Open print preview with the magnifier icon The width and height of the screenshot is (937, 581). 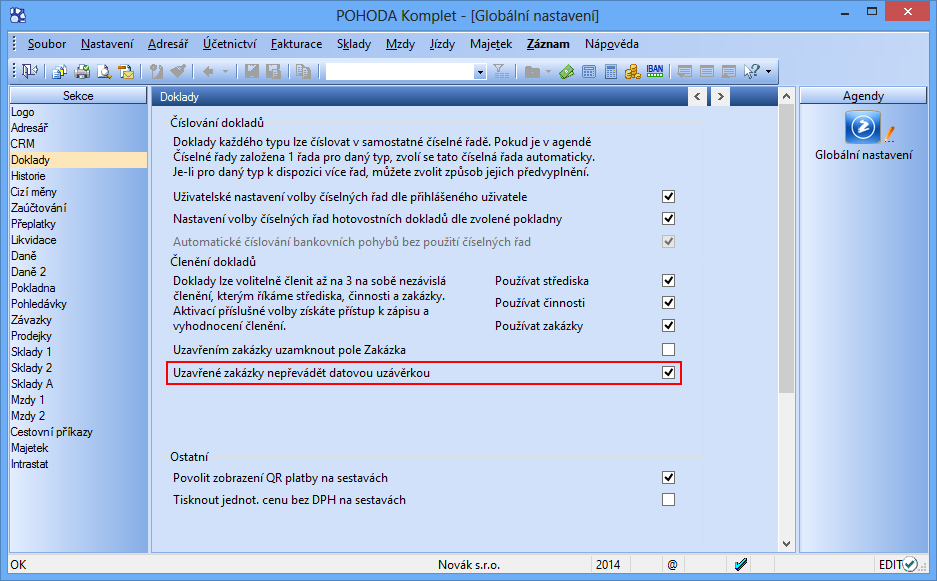click(105, 72)
